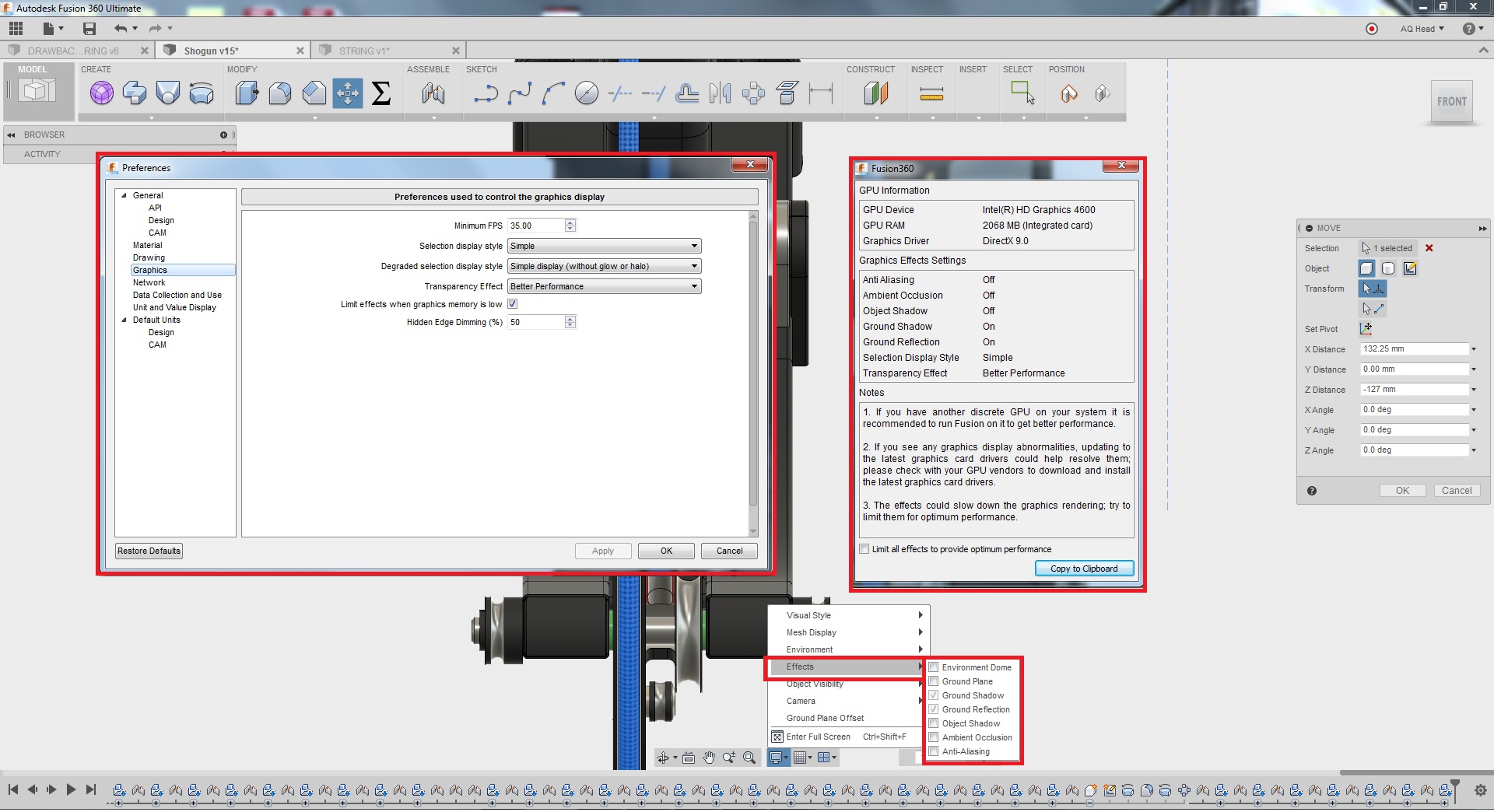Collapse the General tree node

tap(124, 196)
